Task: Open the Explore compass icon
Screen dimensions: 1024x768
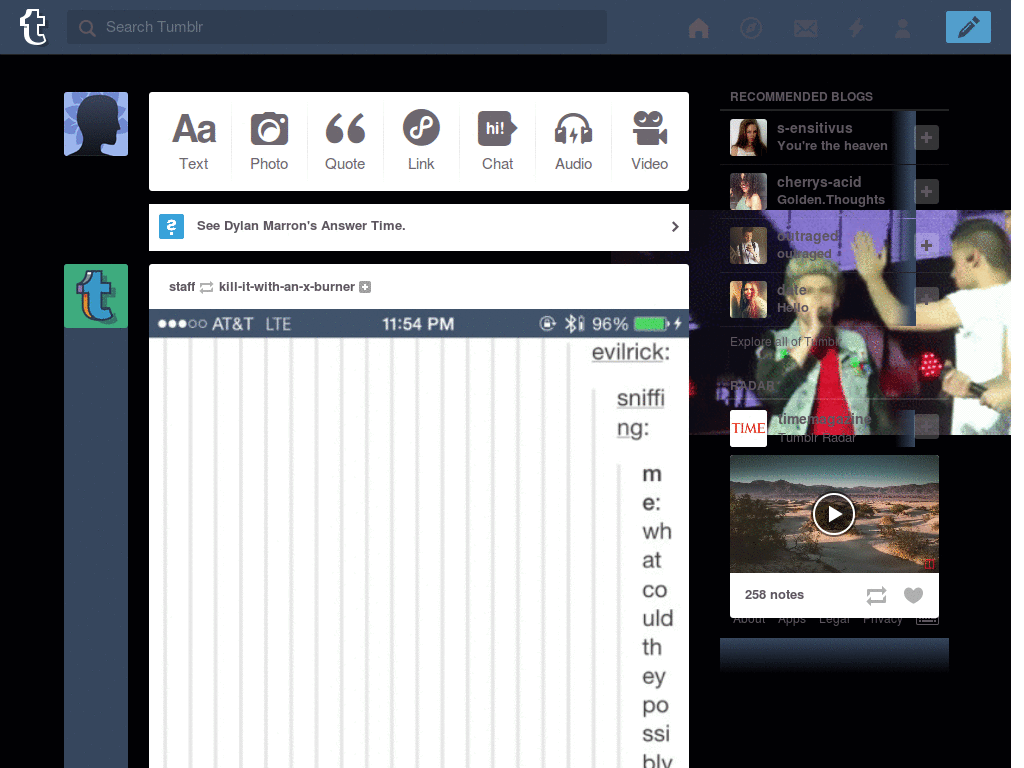Action: [x=751, y=28]
